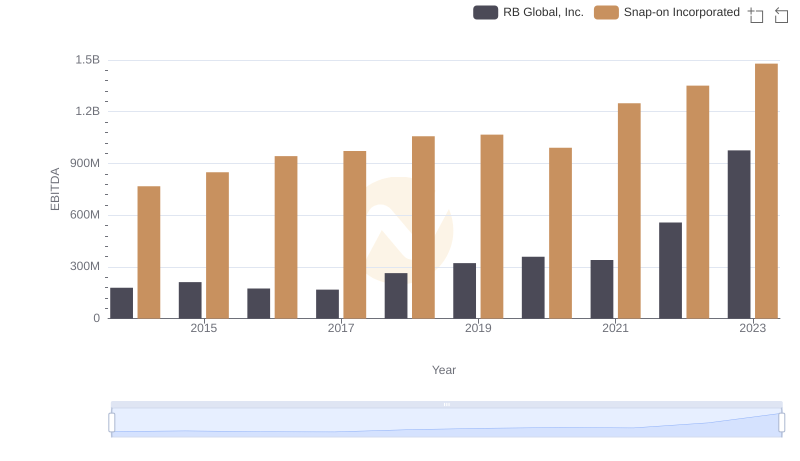This screenshot has height=461, width=800.
Task: Click the Snap-on bar for 2017
Action: (355, 235)
